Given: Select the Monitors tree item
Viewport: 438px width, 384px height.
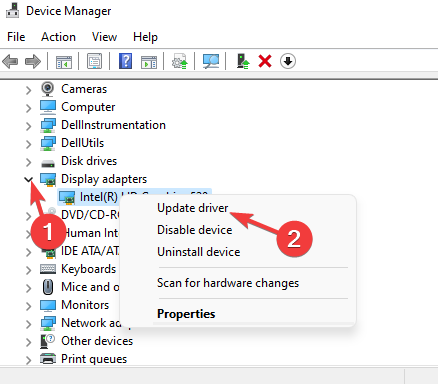Looking at the screenshot, I should pos(85,305).
